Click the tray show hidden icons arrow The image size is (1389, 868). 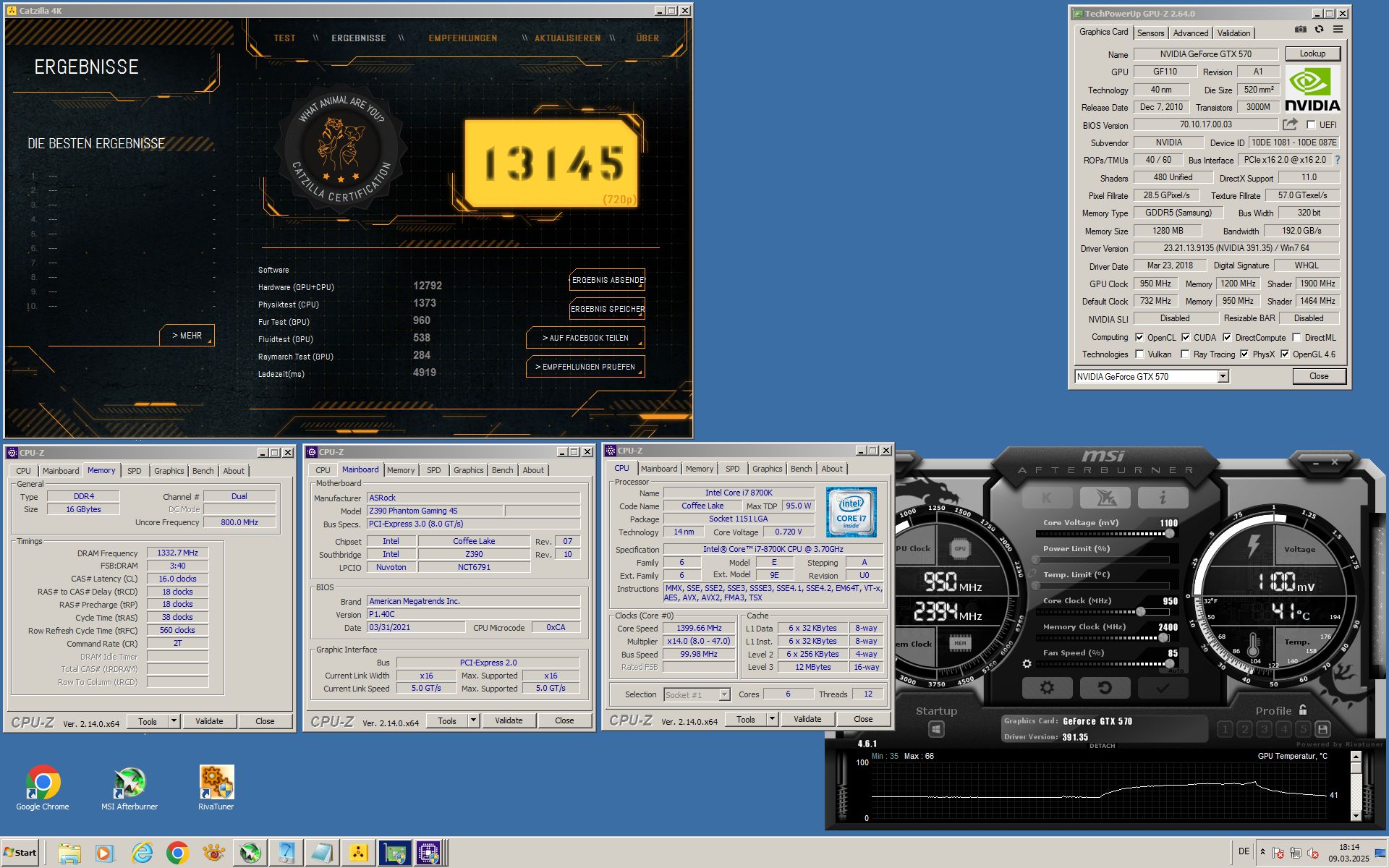coord(1262,851)
